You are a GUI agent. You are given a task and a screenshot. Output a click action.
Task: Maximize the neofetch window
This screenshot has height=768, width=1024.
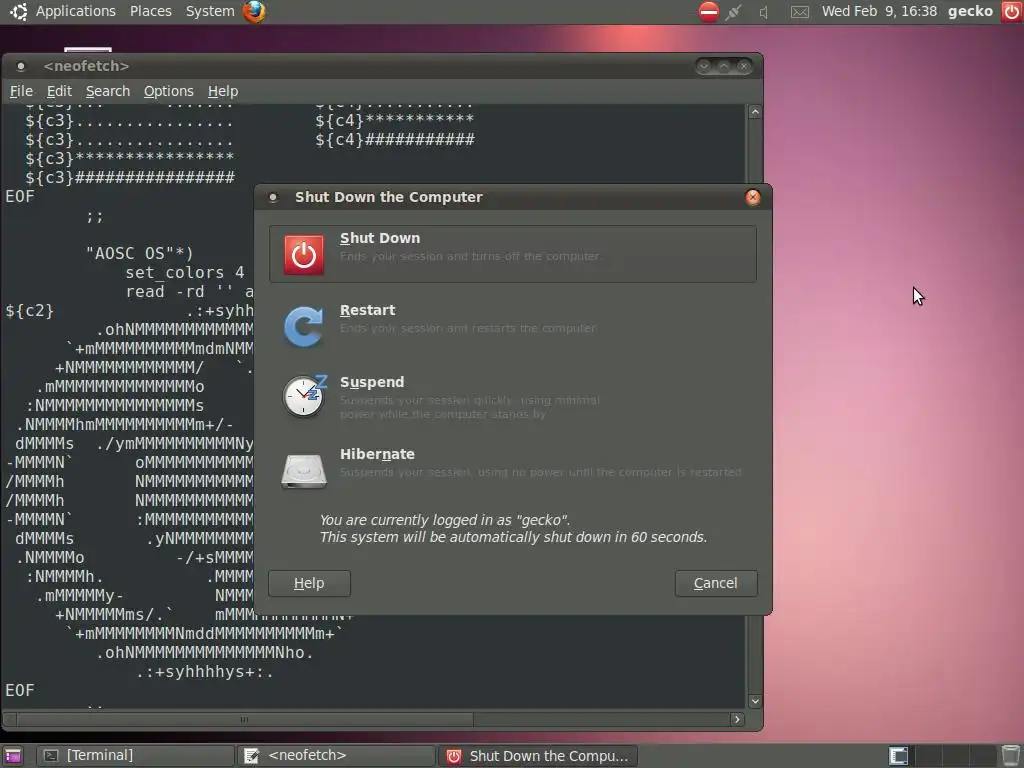pos(724,66)
